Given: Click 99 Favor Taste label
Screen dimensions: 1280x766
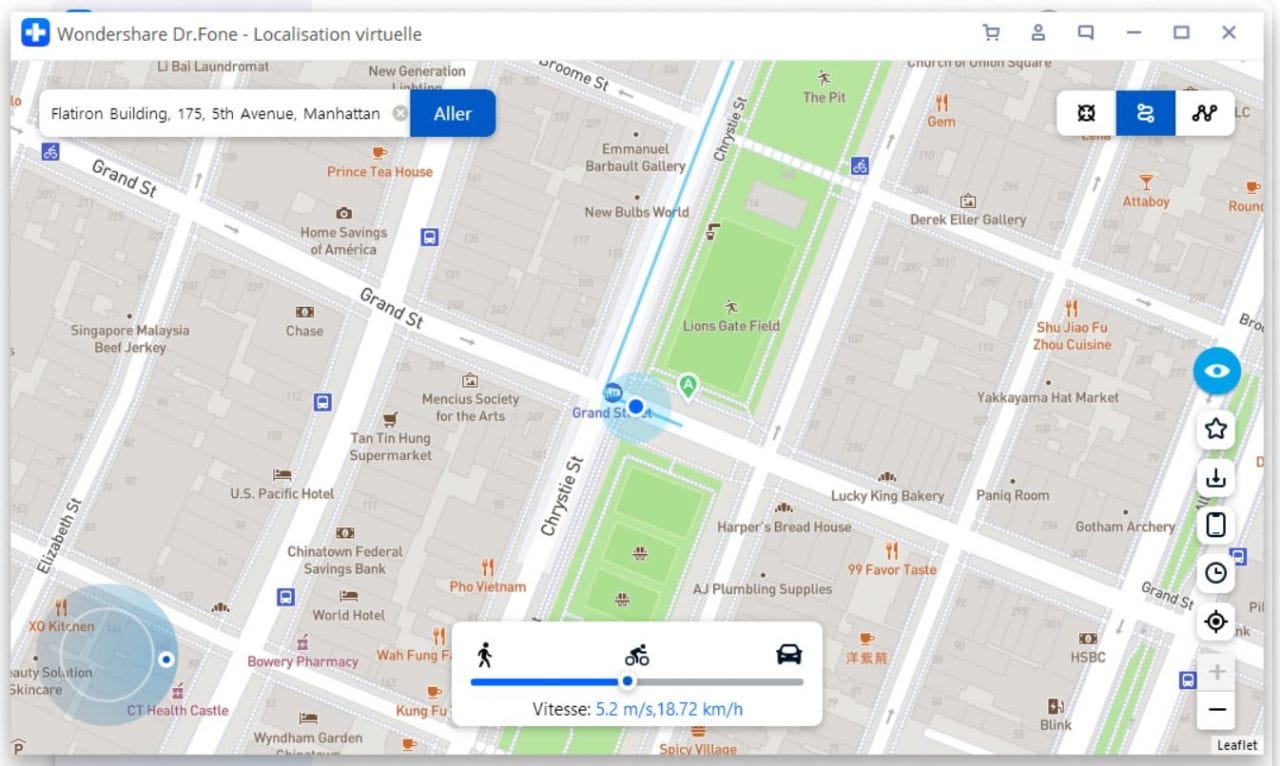Looking at the screenshot, I should (892, 569).
